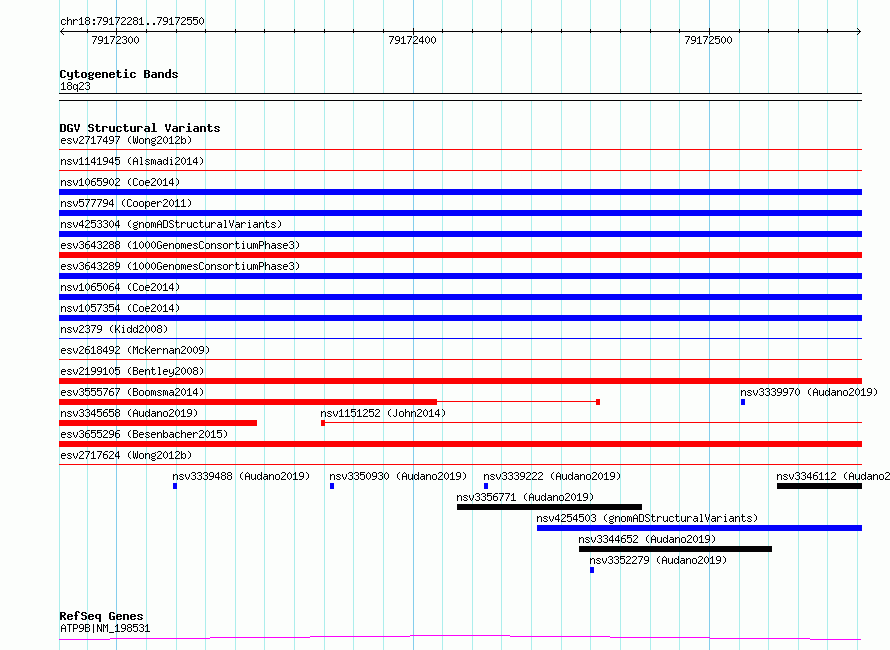Select the nsv3346112 black bar
Viewport: 890px width, 650px height.
point(820,486)
